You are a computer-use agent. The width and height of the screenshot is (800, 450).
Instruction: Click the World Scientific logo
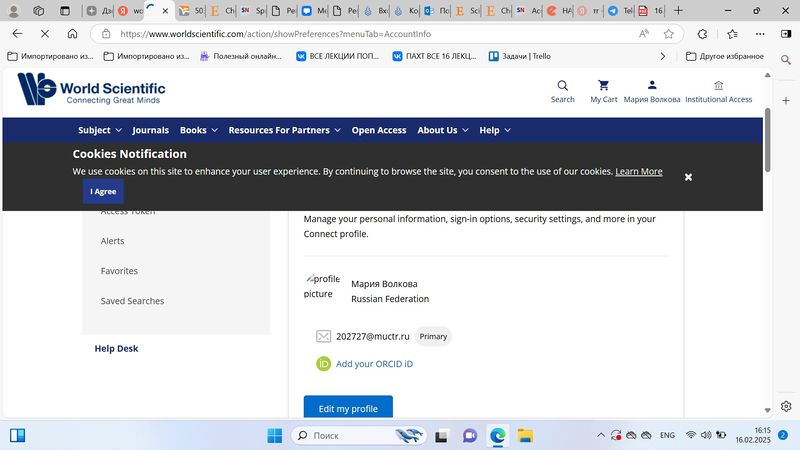(x=91, y=89)
